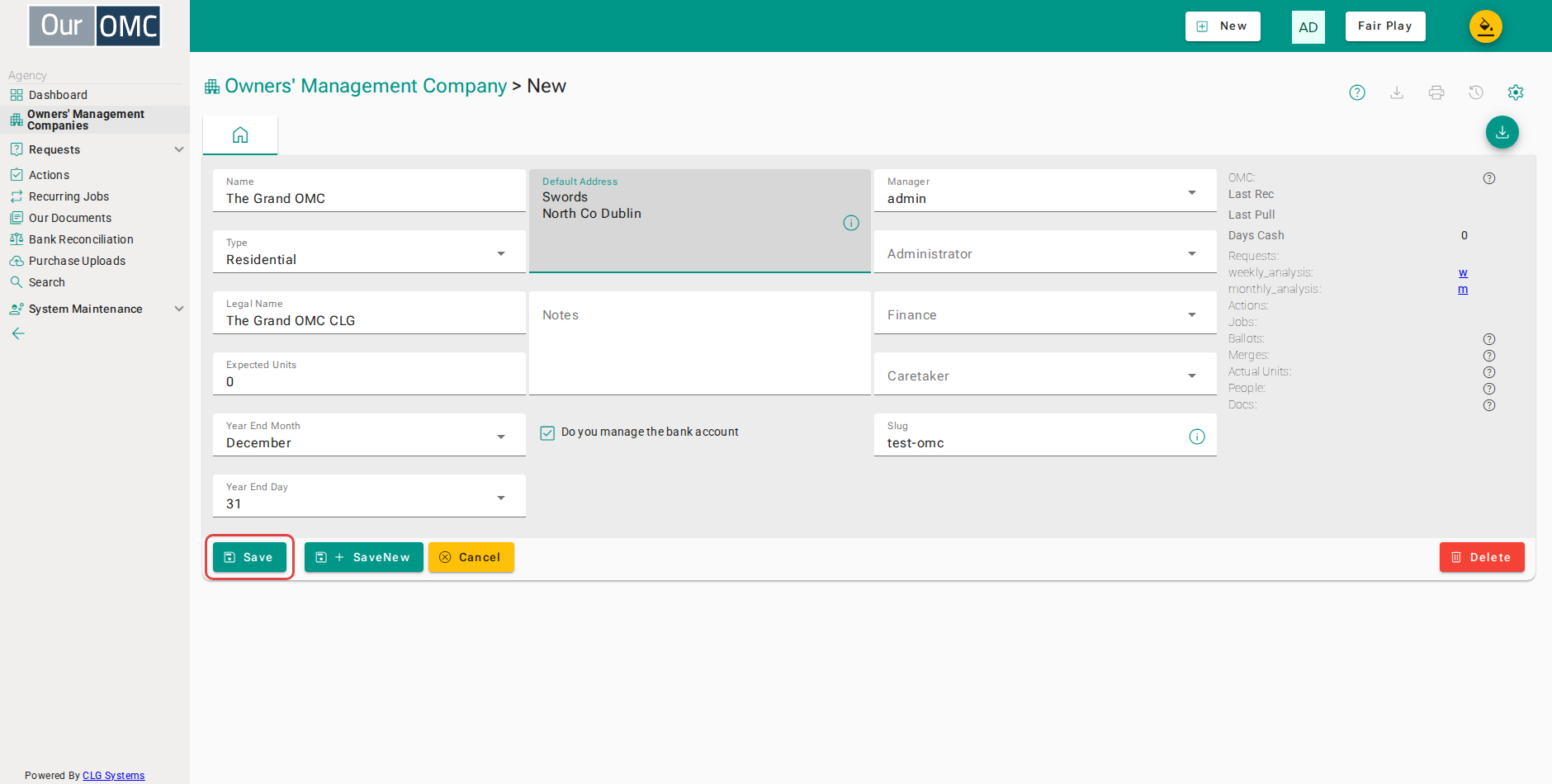
Task: Open the Manager dropdown
Action: (x=1045, y=191)
